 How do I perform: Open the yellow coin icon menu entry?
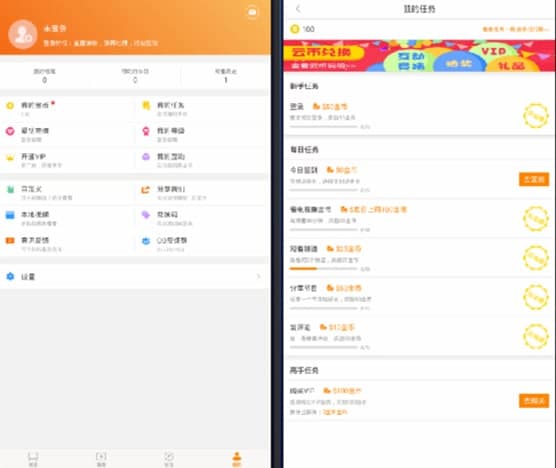click(x=10, y=105)
